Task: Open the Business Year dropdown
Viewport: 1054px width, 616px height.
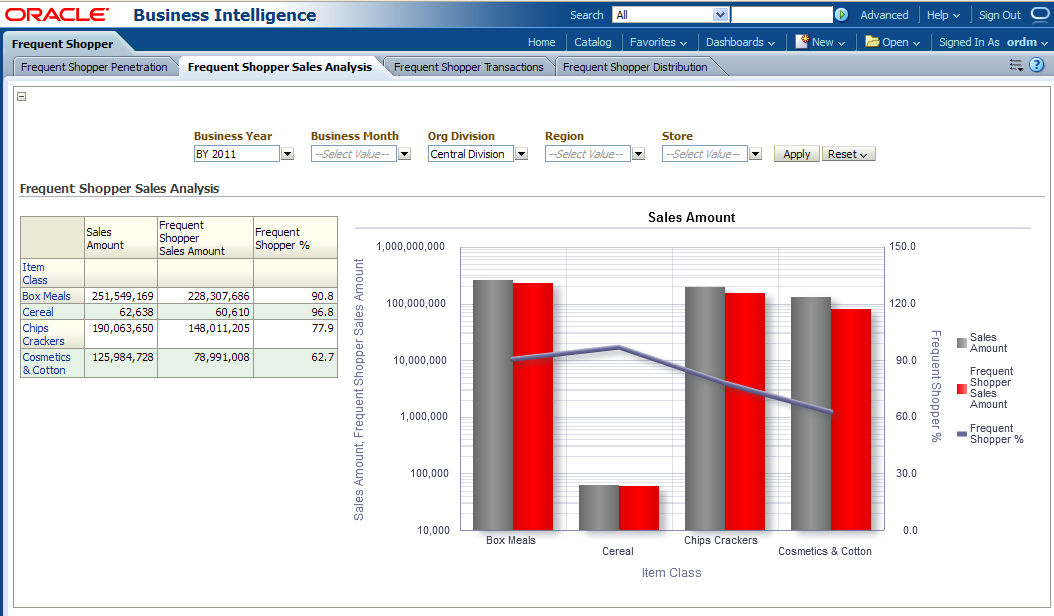Action: (x=287, y=154)
